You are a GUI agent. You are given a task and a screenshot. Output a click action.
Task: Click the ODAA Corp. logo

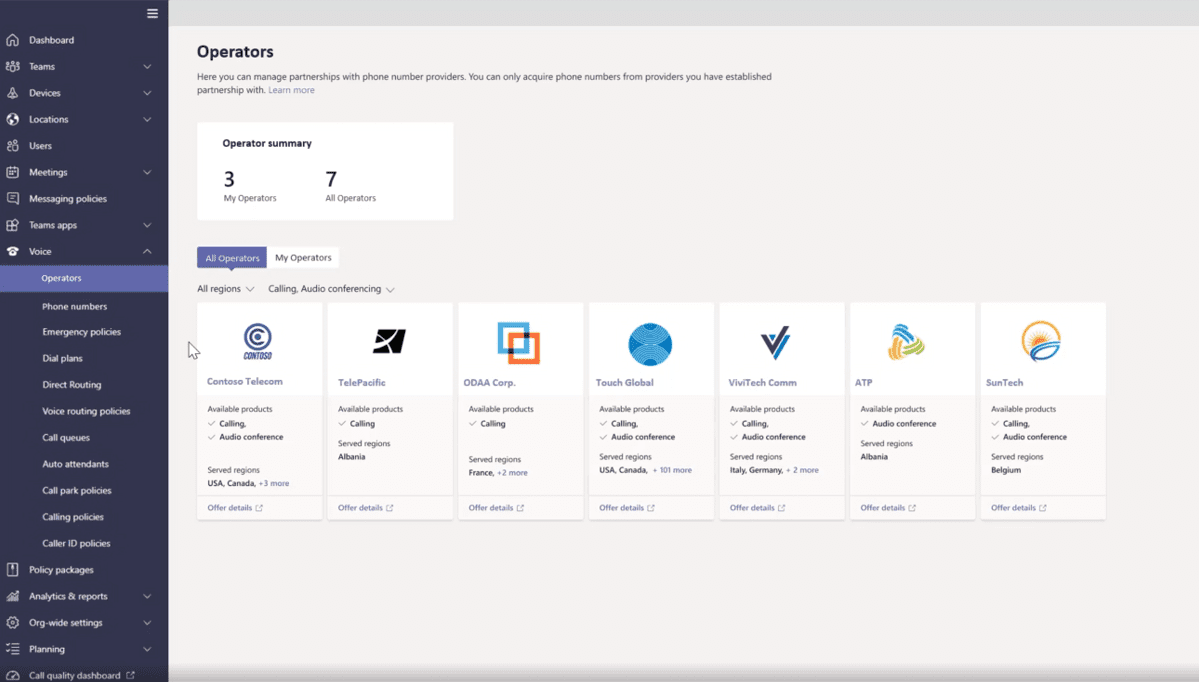(x=518, y=343)
